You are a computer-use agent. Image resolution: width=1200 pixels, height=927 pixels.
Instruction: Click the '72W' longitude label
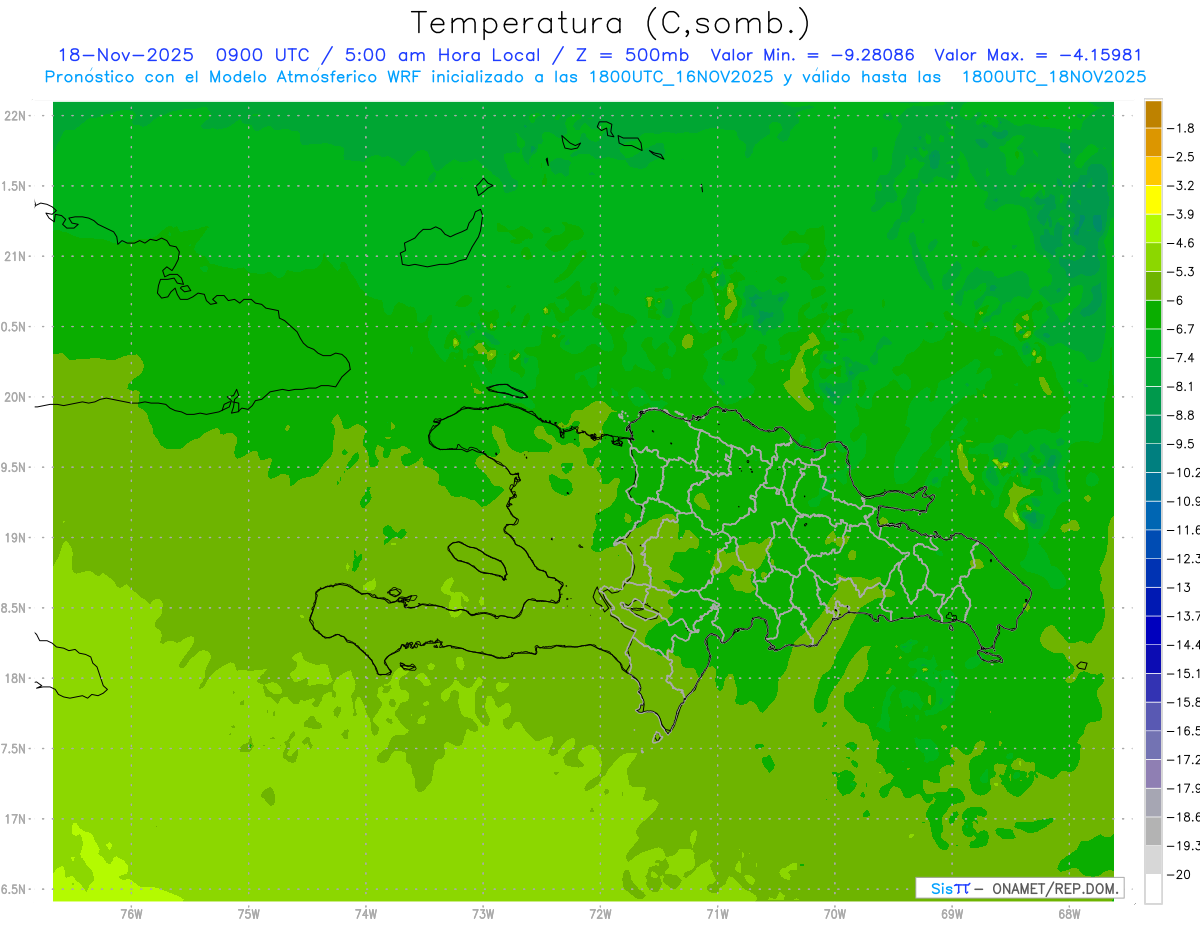pyautogui.click(x=600, y=914)
